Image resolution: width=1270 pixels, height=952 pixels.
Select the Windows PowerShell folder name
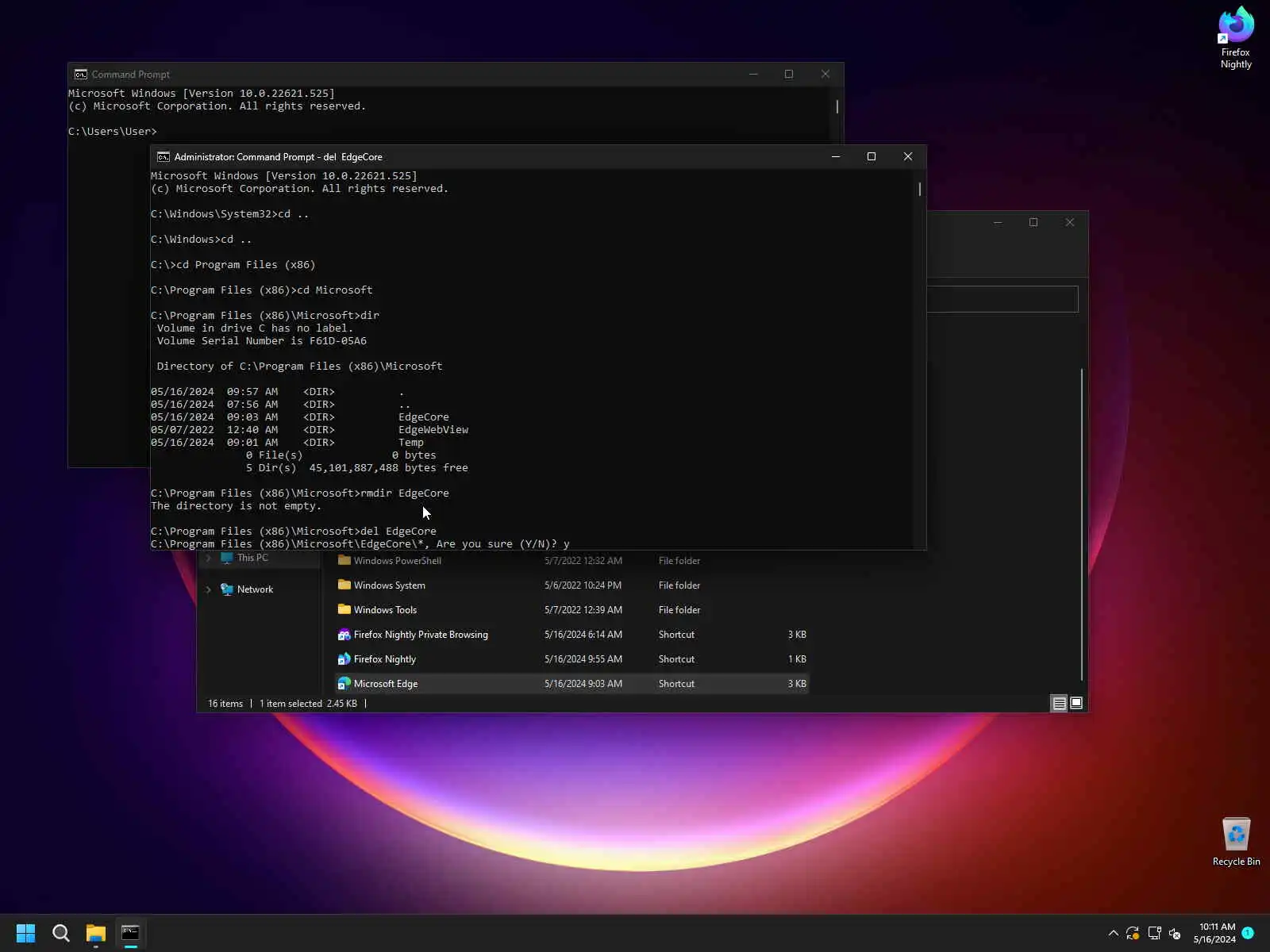click(398, 561)
